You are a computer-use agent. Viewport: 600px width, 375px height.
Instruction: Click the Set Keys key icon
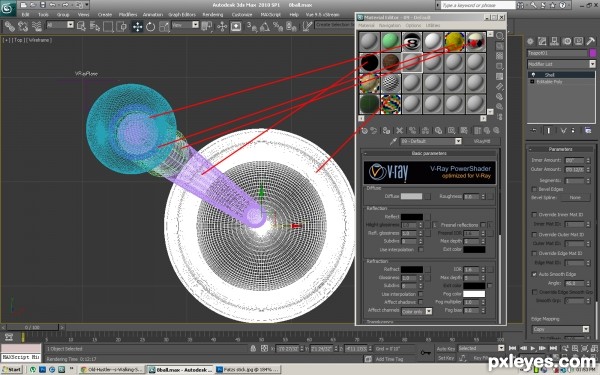click(426, 352)
